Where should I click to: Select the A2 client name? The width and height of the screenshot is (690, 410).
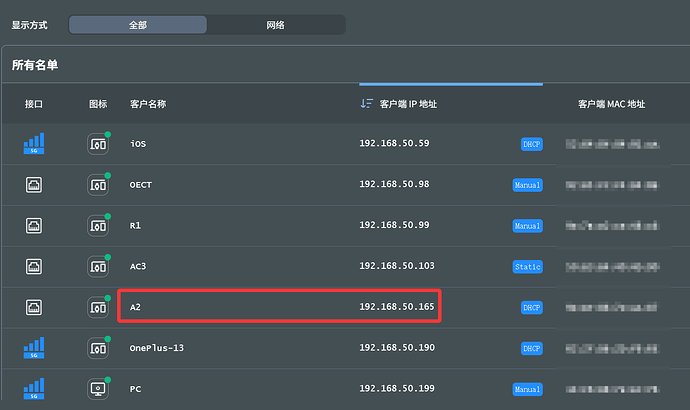tap(137, 306)
